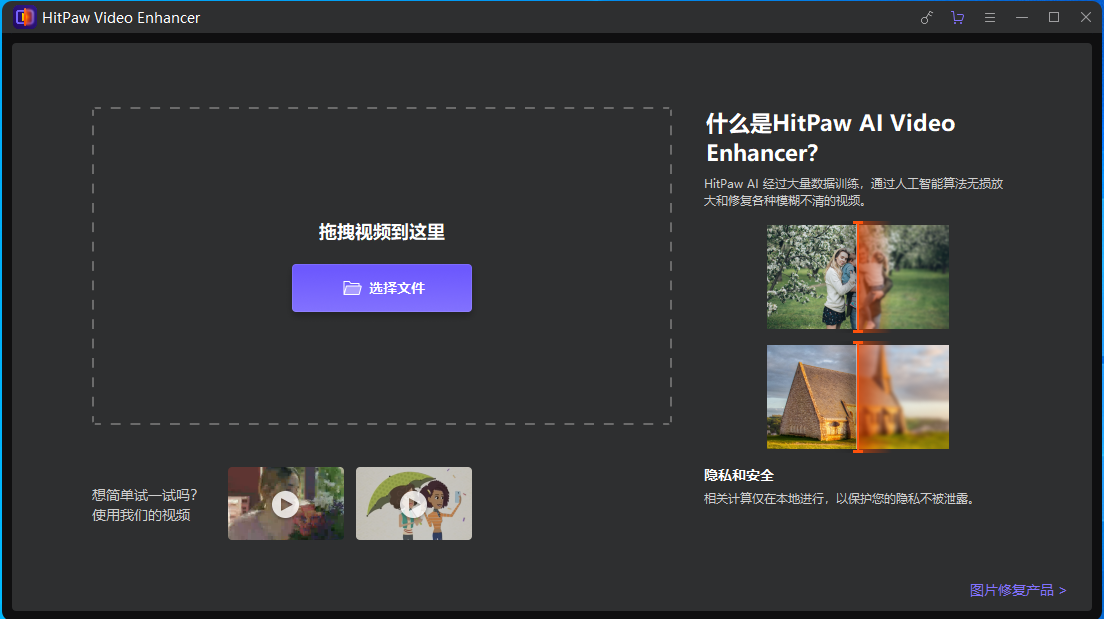Minimize the HitPaw Video Enhancer window
Screen dimensions: 1104x619
[1021, 18]
